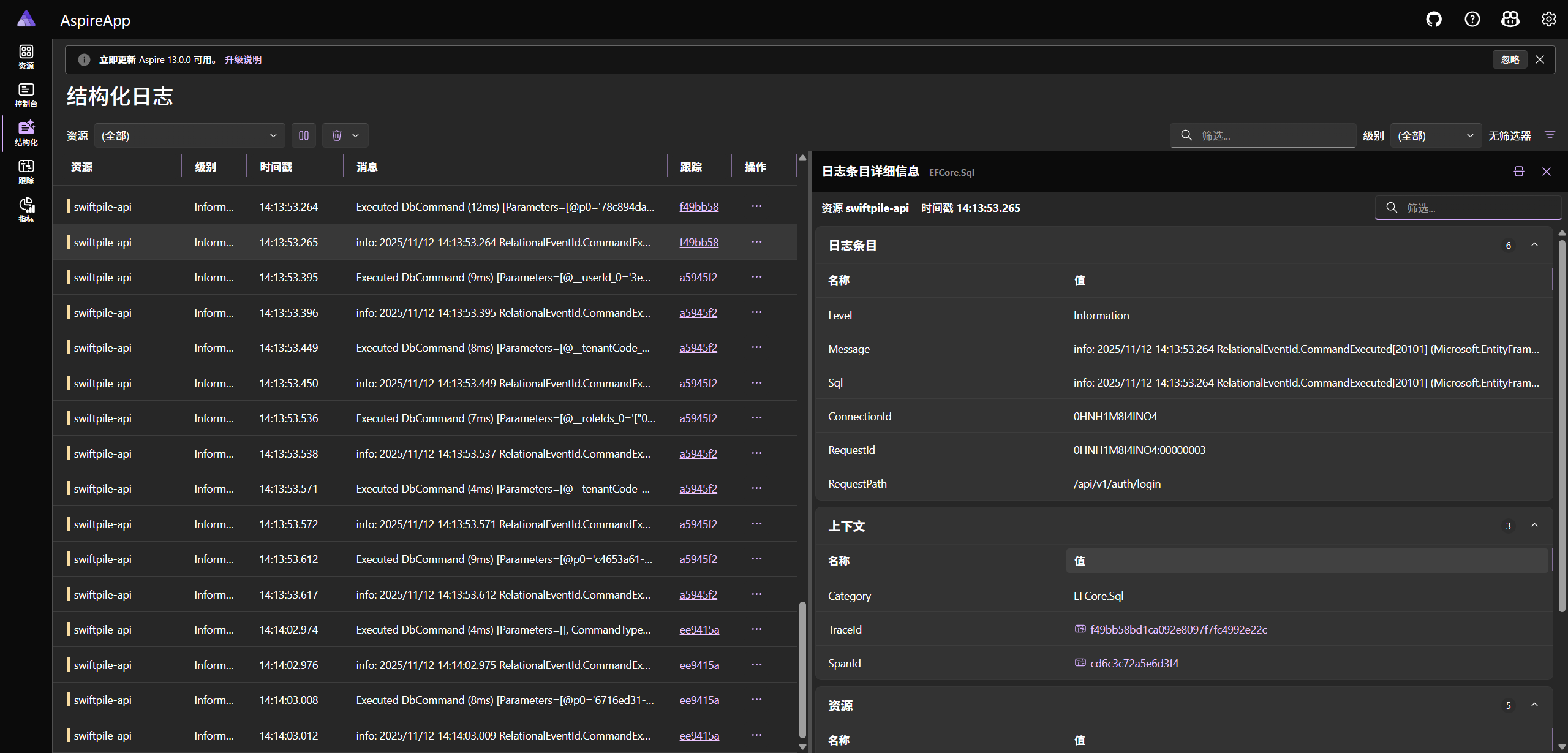Open the 资源 (全部) dropdown

[189, 135]
